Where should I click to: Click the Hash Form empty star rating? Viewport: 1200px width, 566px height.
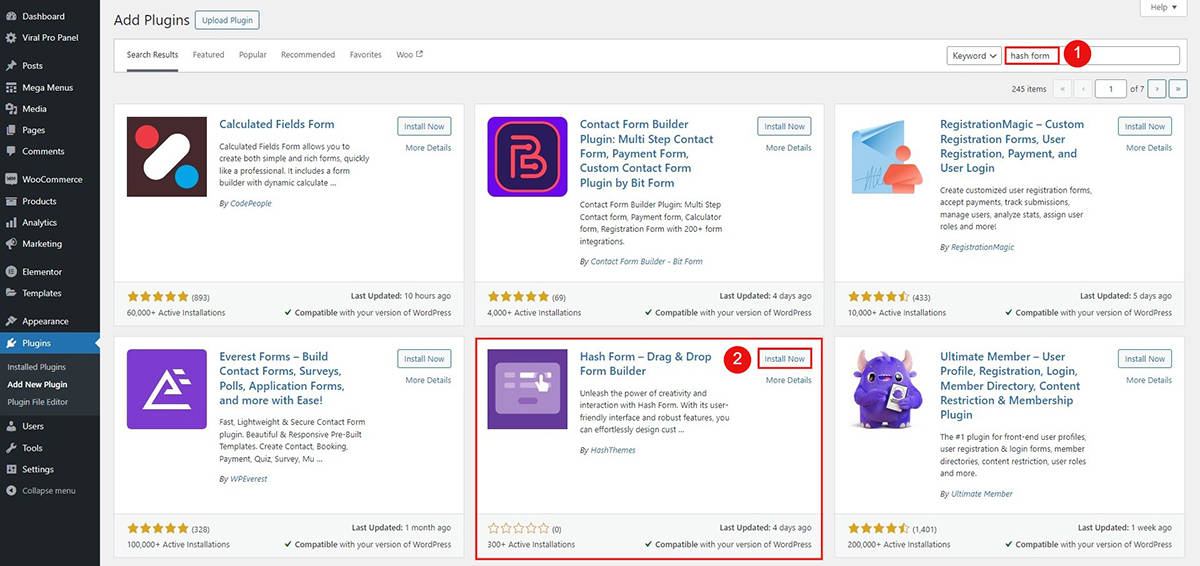(x=518, y=529)
